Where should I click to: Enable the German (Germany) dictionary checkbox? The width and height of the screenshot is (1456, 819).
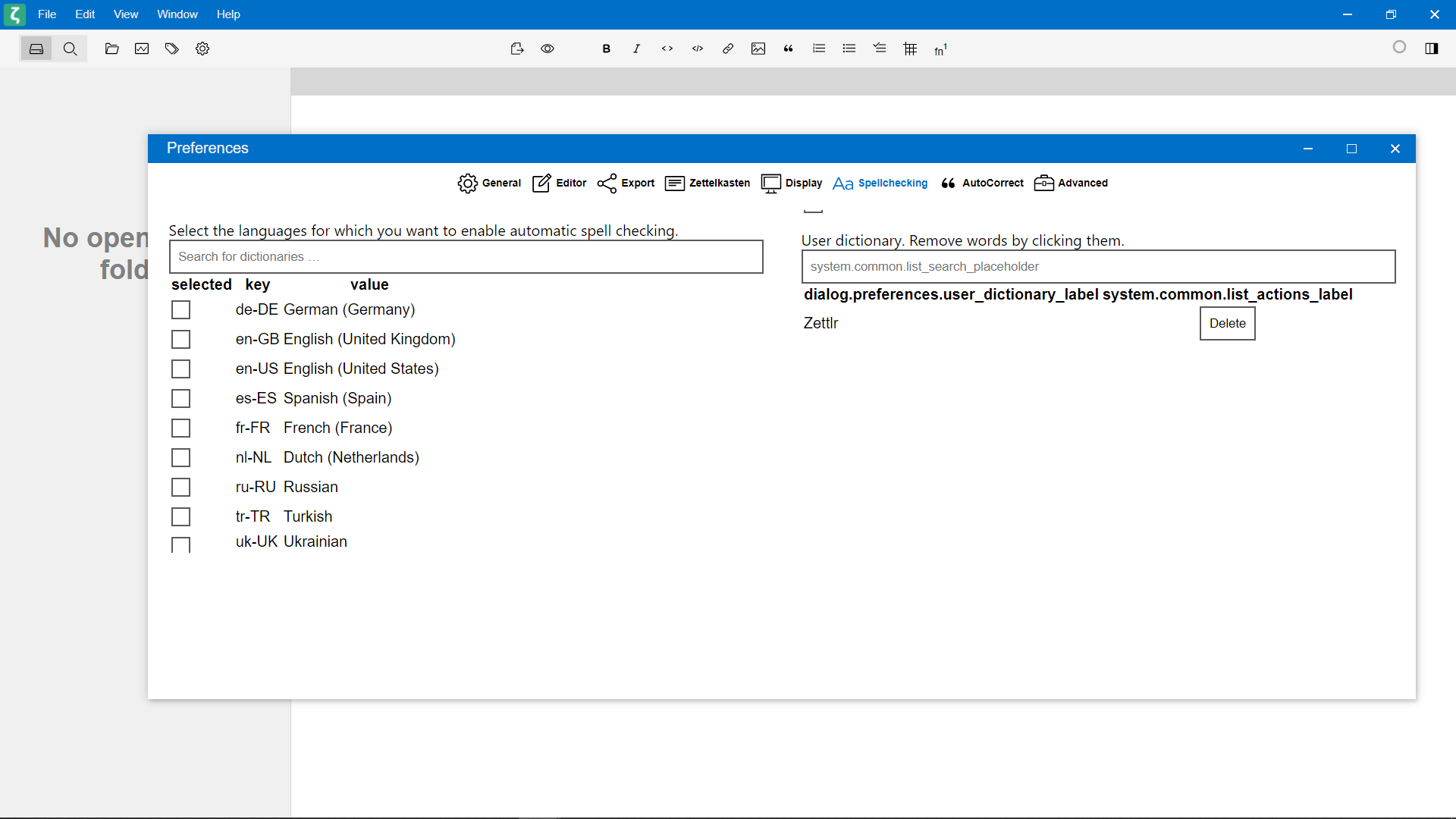coord(180,310)
